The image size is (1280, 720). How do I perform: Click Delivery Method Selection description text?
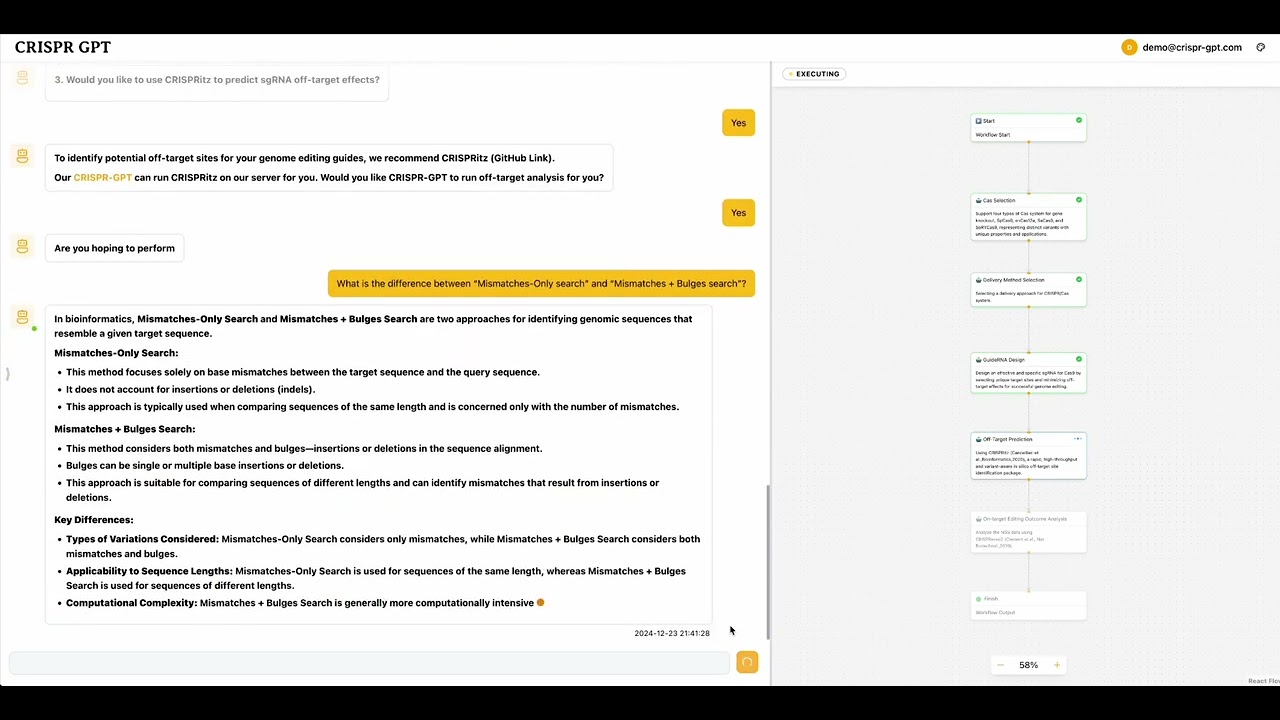[1022, 296]
